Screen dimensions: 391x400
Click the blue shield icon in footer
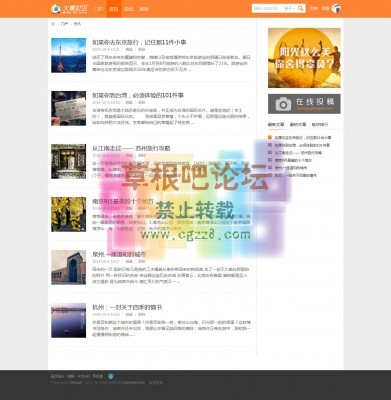pos(111,376)
